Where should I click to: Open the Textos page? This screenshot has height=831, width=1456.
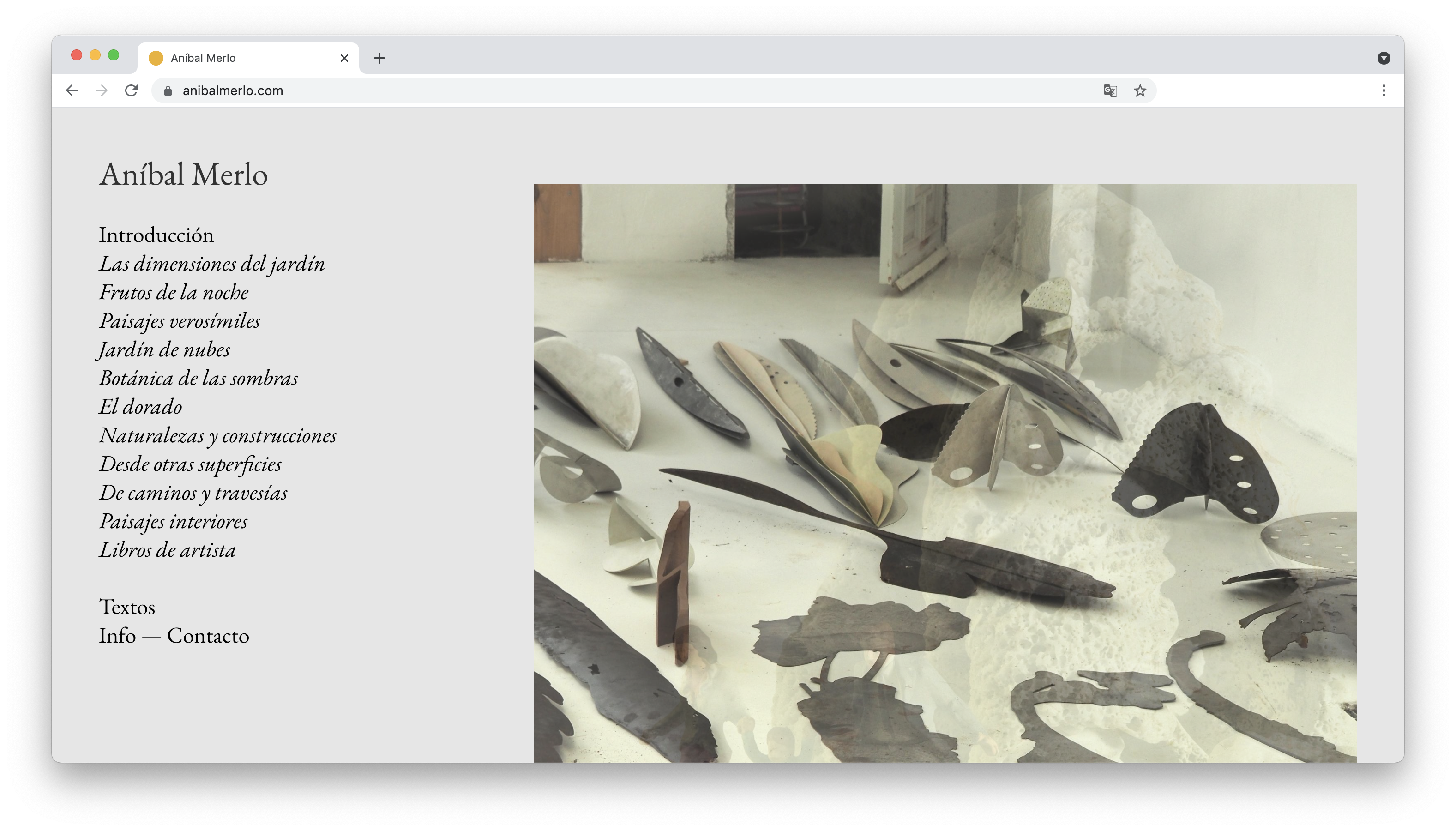coord(126,607)
